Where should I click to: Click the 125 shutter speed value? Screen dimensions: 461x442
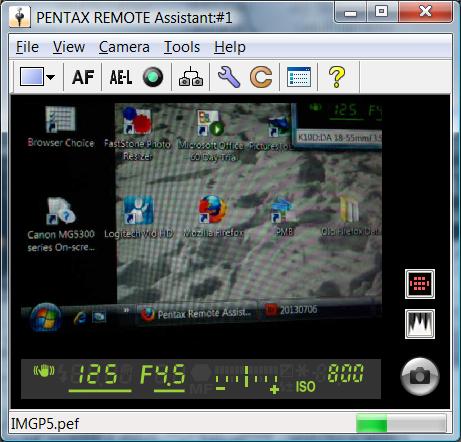pos(97,375)
